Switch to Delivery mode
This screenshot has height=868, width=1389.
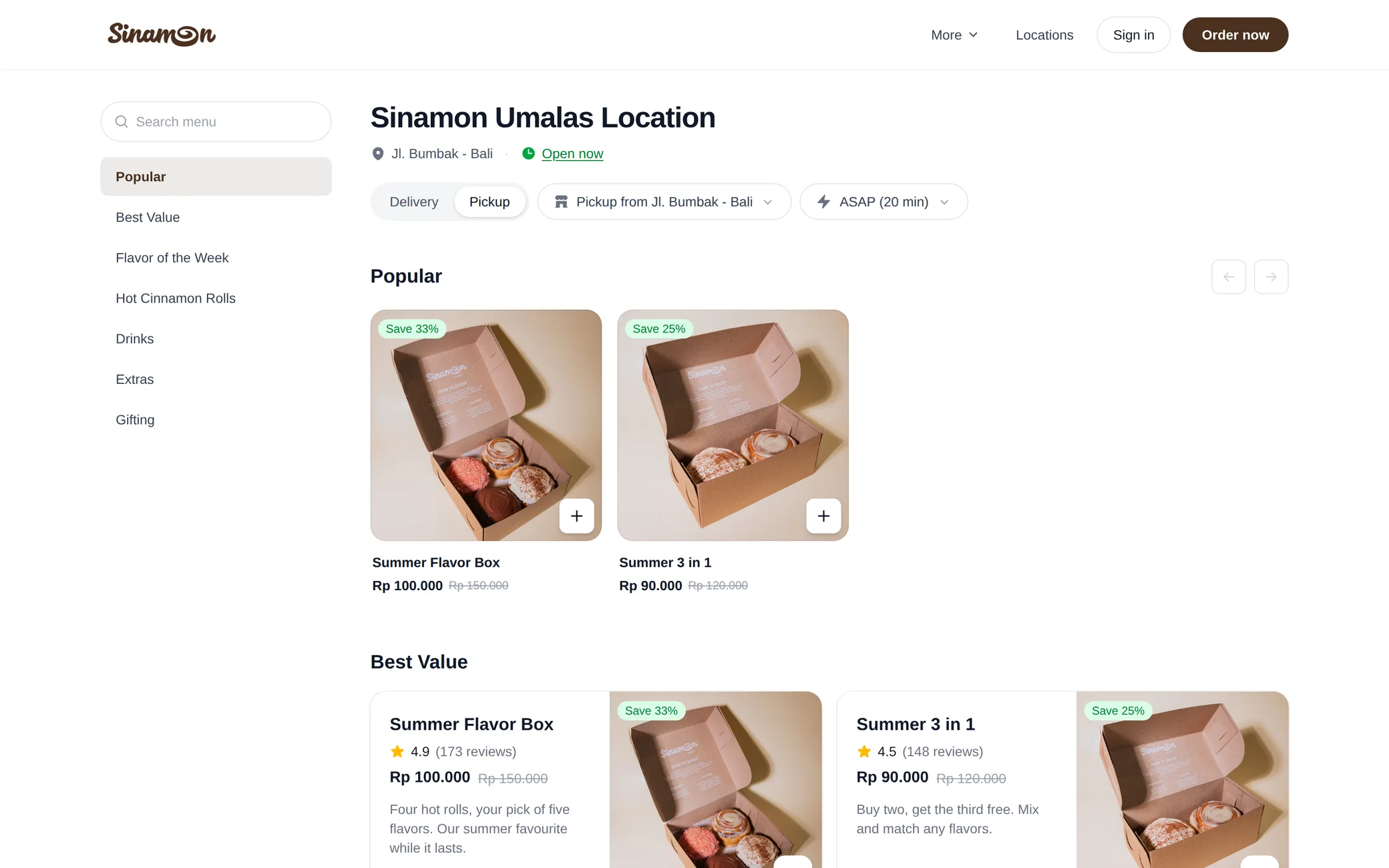pyautogui.click(x=414, y=202)
